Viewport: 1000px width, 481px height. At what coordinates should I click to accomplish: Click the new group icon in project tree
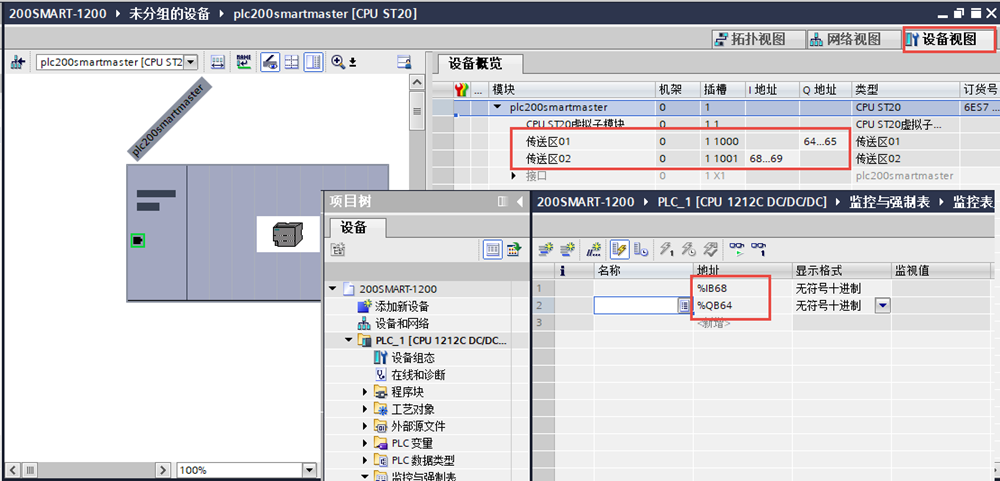[338, 251]
